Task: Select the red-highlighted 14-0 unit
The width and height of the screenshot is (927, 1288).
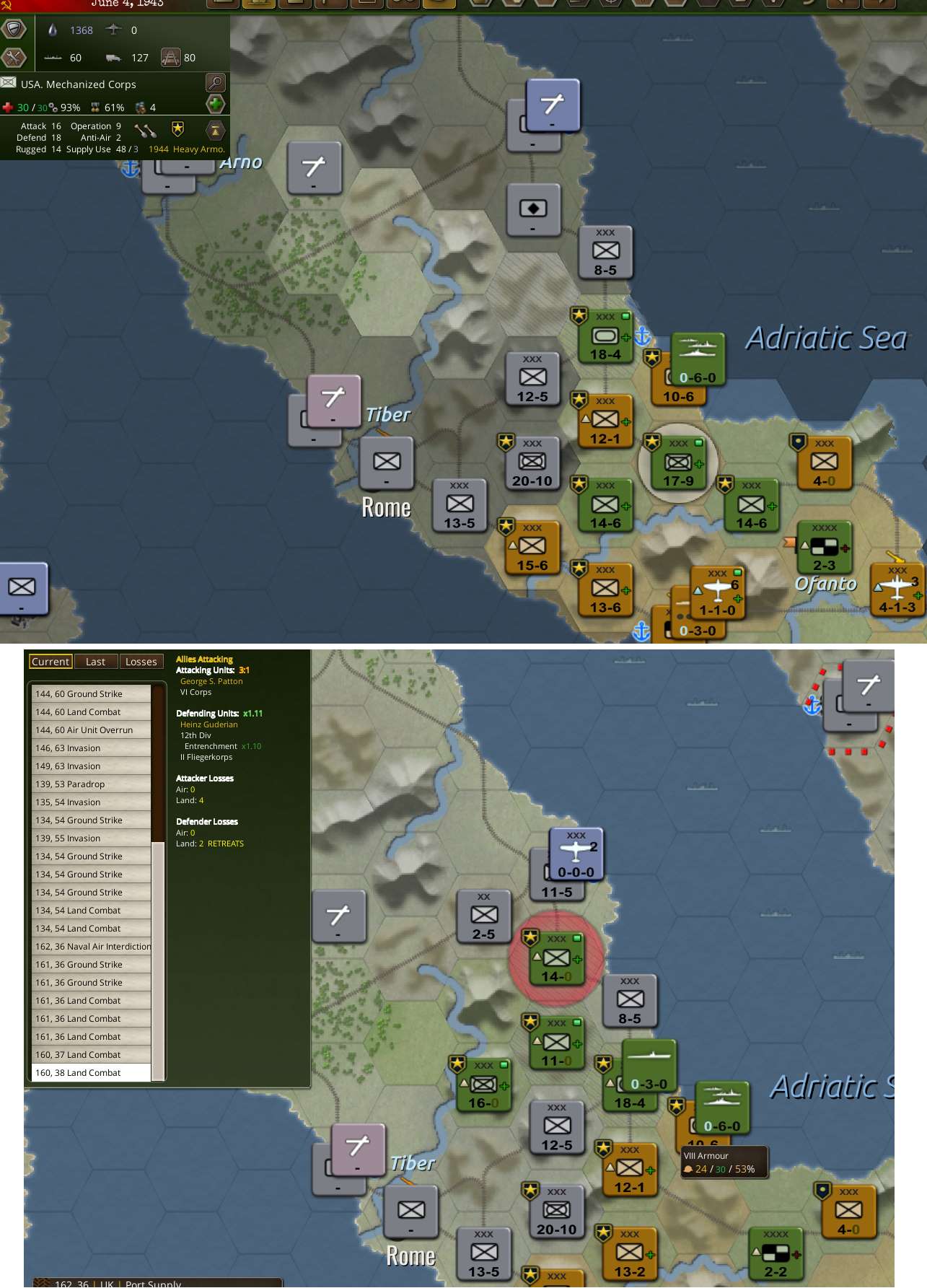Action: tap(556, 959)
